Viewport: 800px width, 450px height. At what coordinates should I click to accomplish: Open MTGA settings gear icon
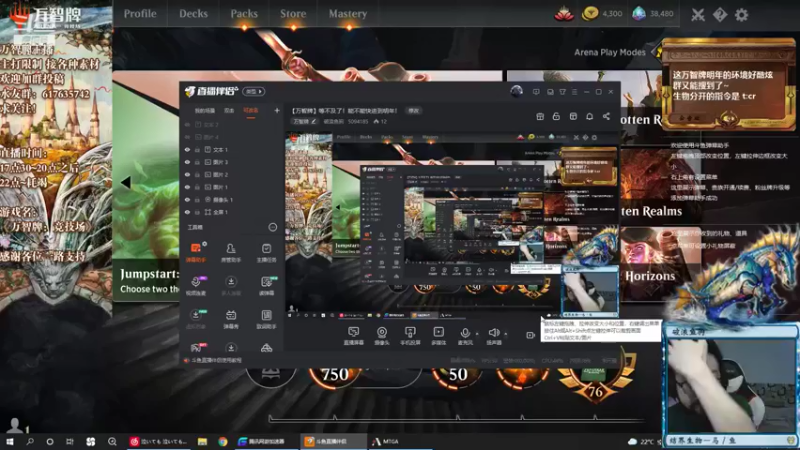[741, 15]
